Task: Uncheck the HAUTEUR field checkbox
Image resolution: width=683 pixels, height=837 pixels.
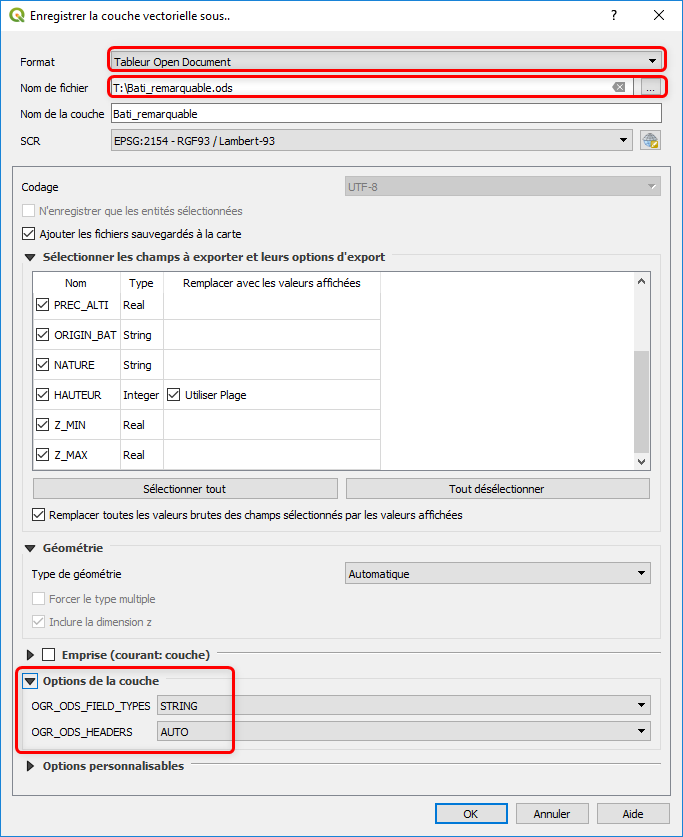Action: point(42,395)
